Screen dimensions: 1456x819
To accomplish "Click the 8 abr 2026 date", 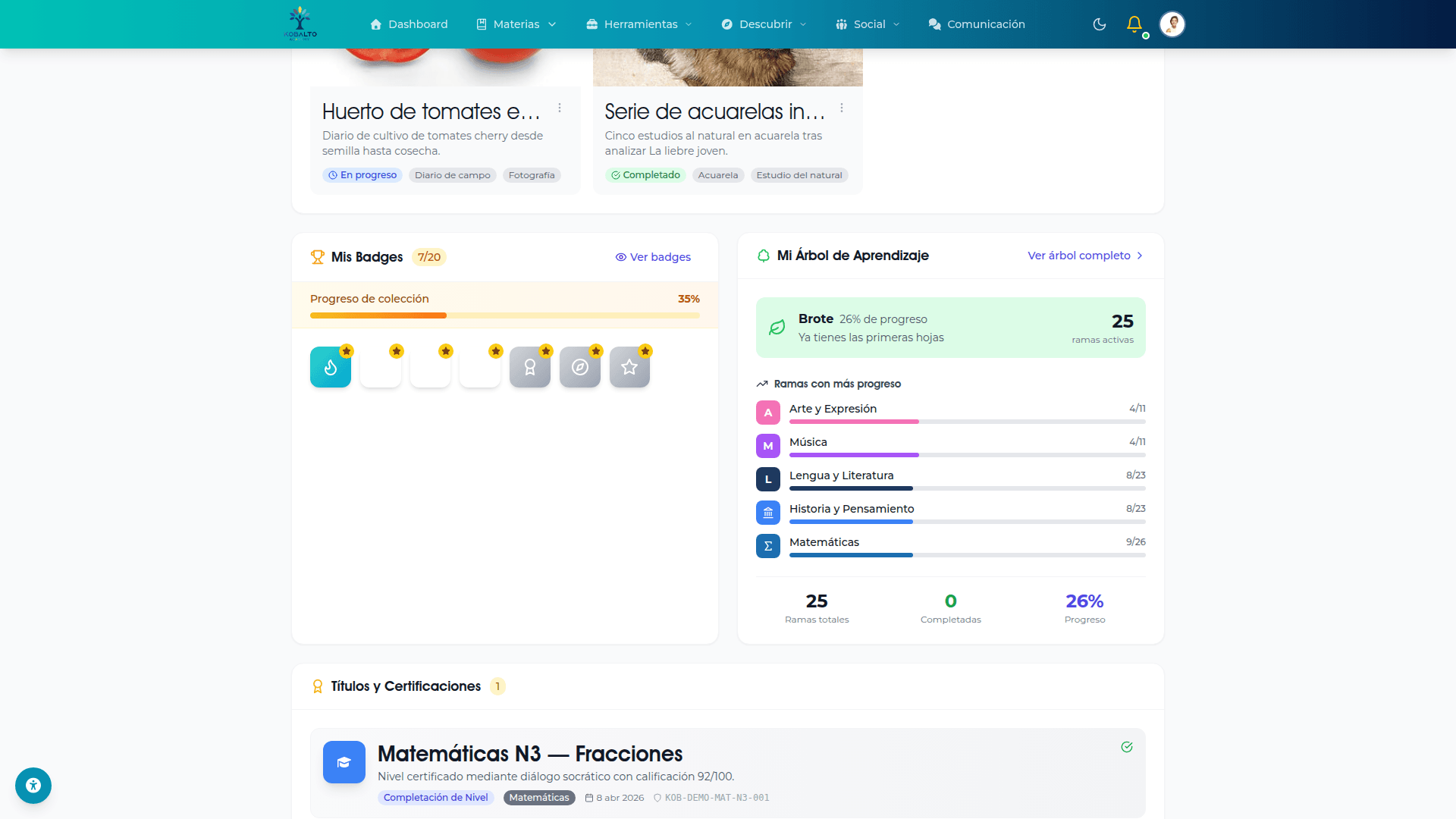I will point(614,798).
